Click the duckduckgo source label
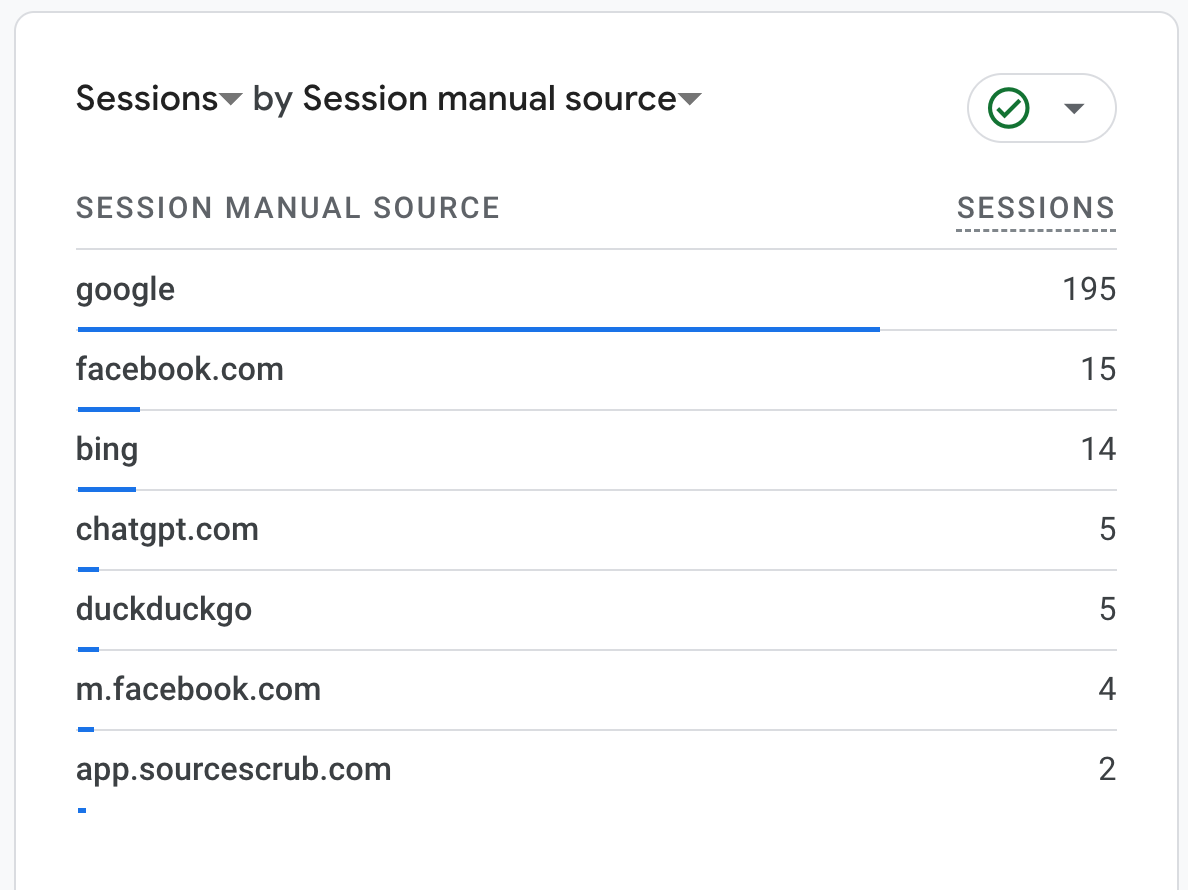 (x=164, y=610)
